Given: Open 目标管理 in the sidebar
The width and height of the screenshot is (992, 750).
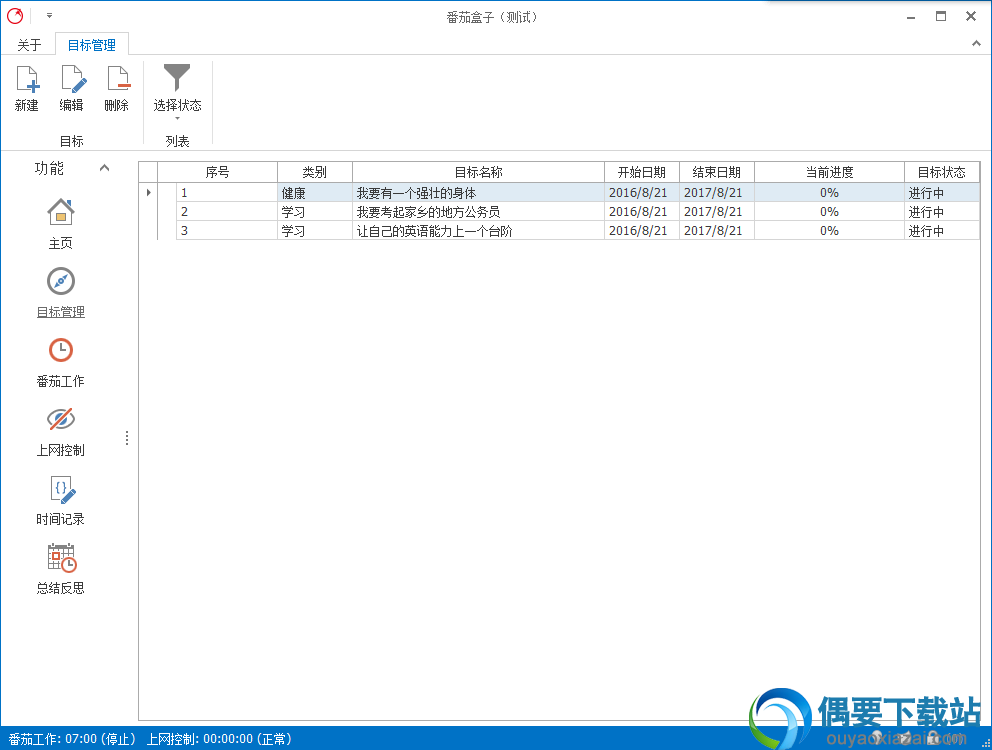Looking at the screenshot, I should coord(61,292).
